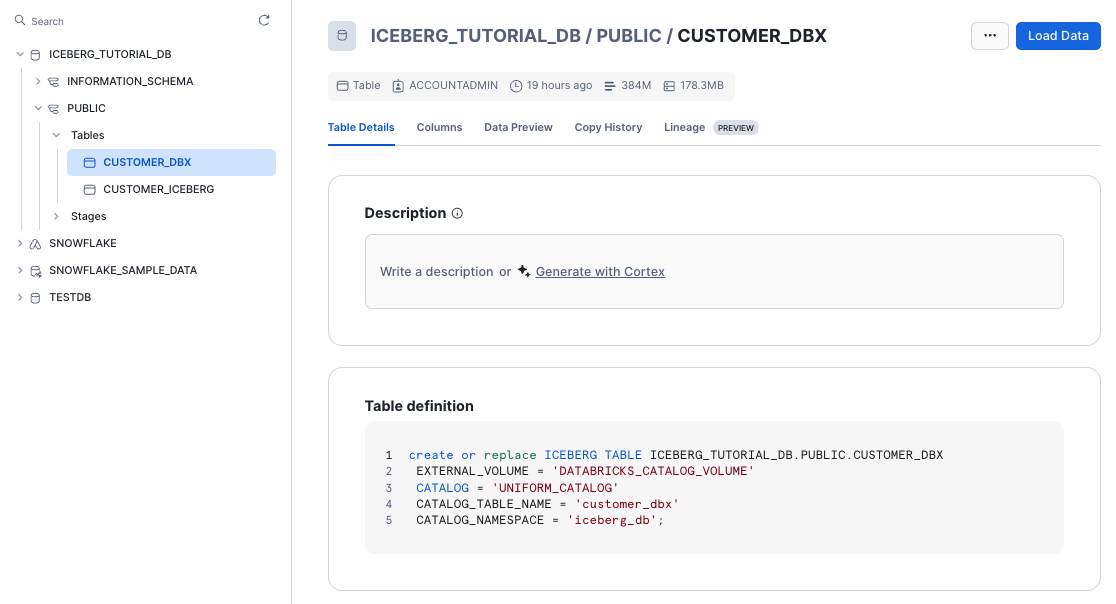Click the Cortex sparkle icon
Image resolution: width=1116 pixels, height=604 pixels.
[x=523, y=271]
